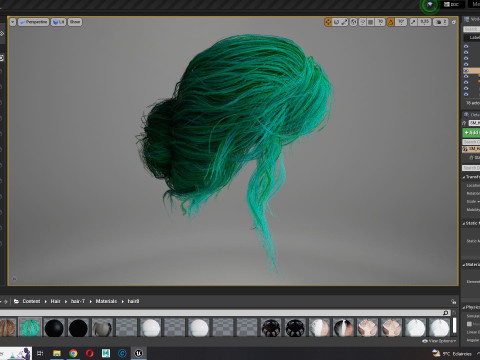Toggle scale snapping in viewport
The image size is (480, 360).
413,22
